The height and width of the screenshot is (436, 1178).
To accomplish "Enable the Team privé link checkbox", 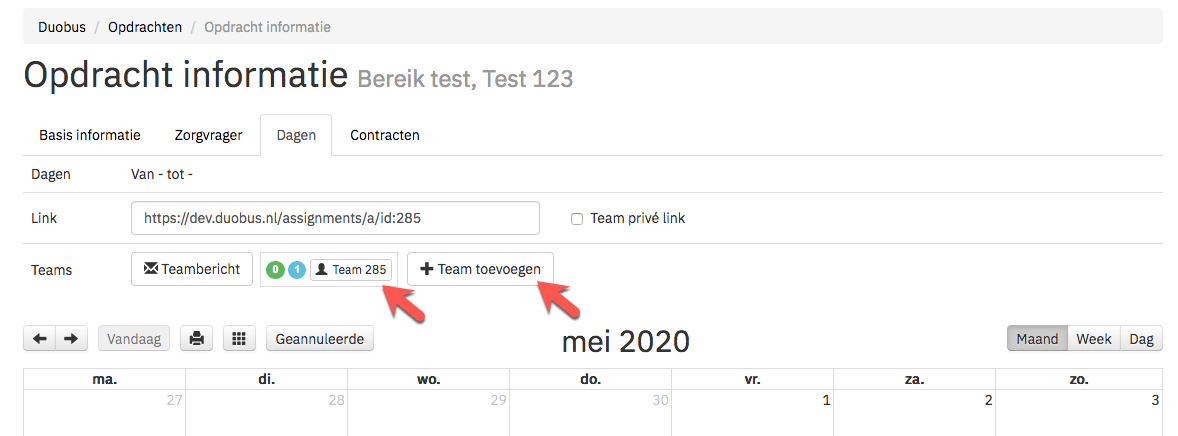I will coord(577,219).
